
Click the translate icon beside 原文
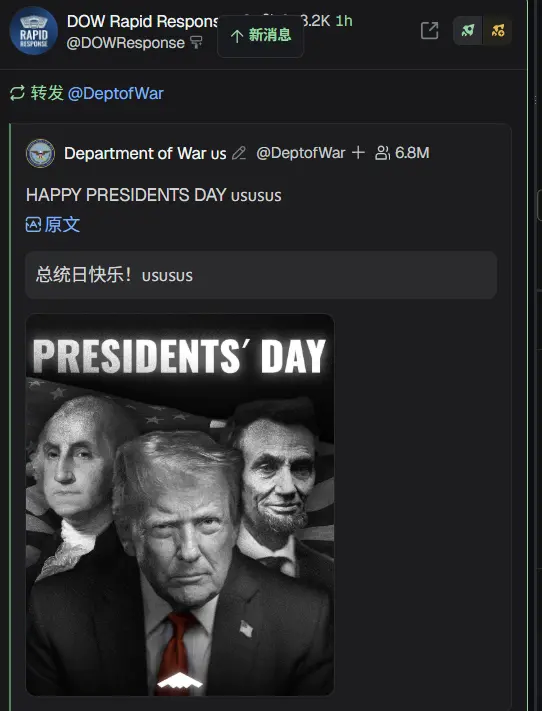33,224
